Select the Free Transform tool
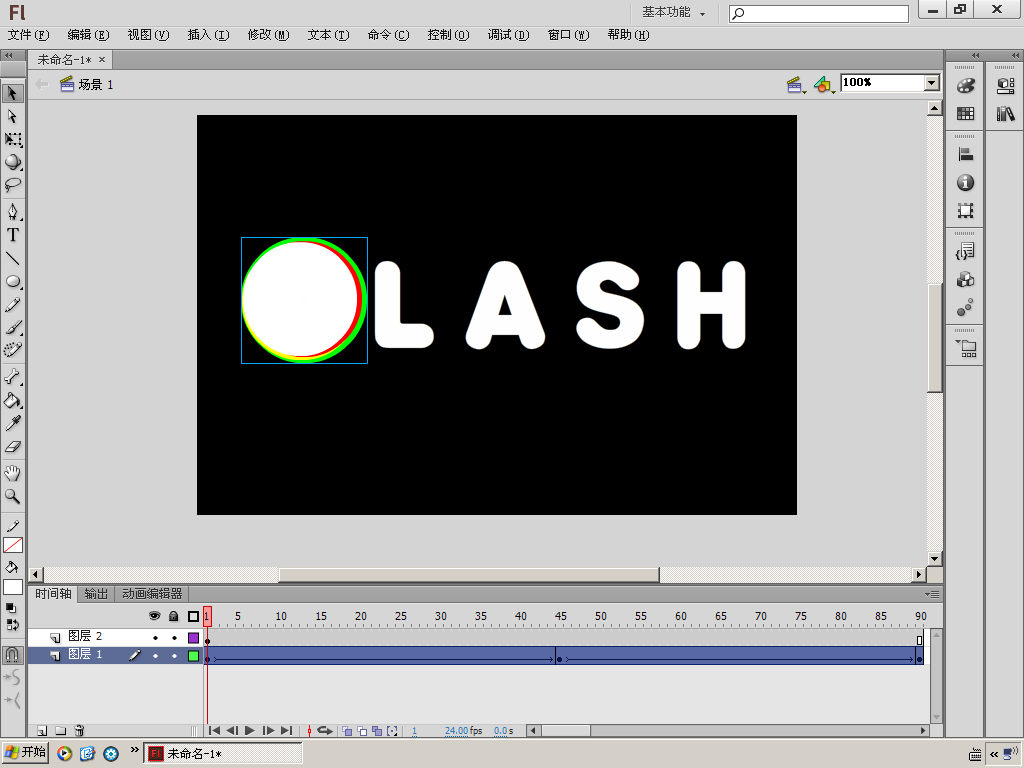1024x768 pixels. coord(12,139)
